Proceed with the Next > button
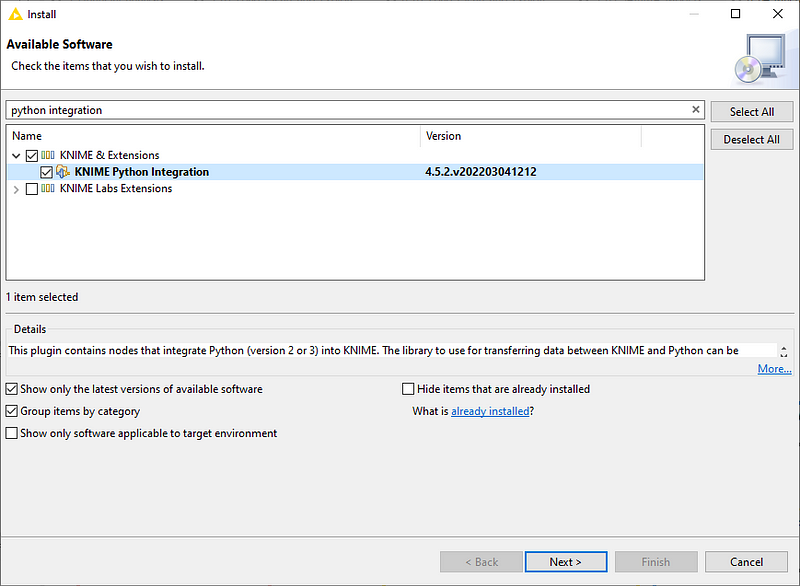The image size is (800, 586). 566,562
